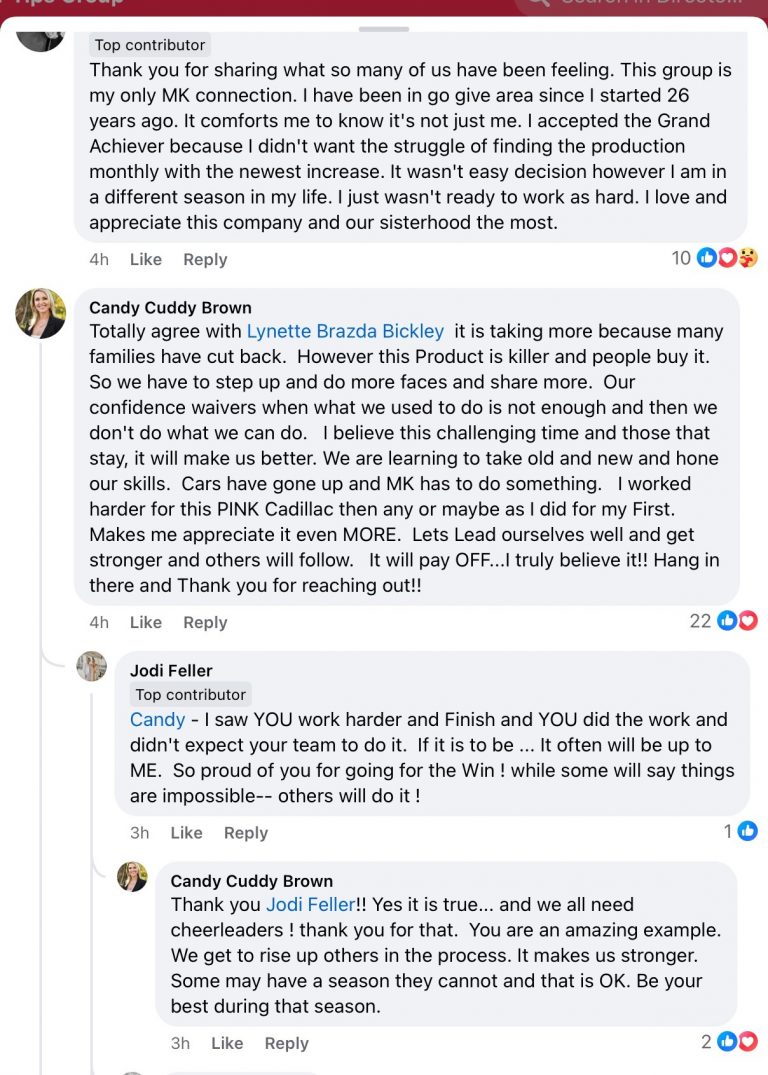Screen dimensions: 768x1075
Task: Click the reaction icons on the 10-reaction comment
Action: [x=727, y=258]
